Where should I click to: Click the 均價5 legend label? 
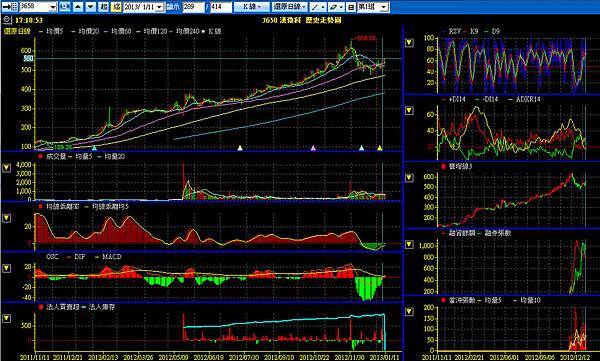[x=55, y=31]
